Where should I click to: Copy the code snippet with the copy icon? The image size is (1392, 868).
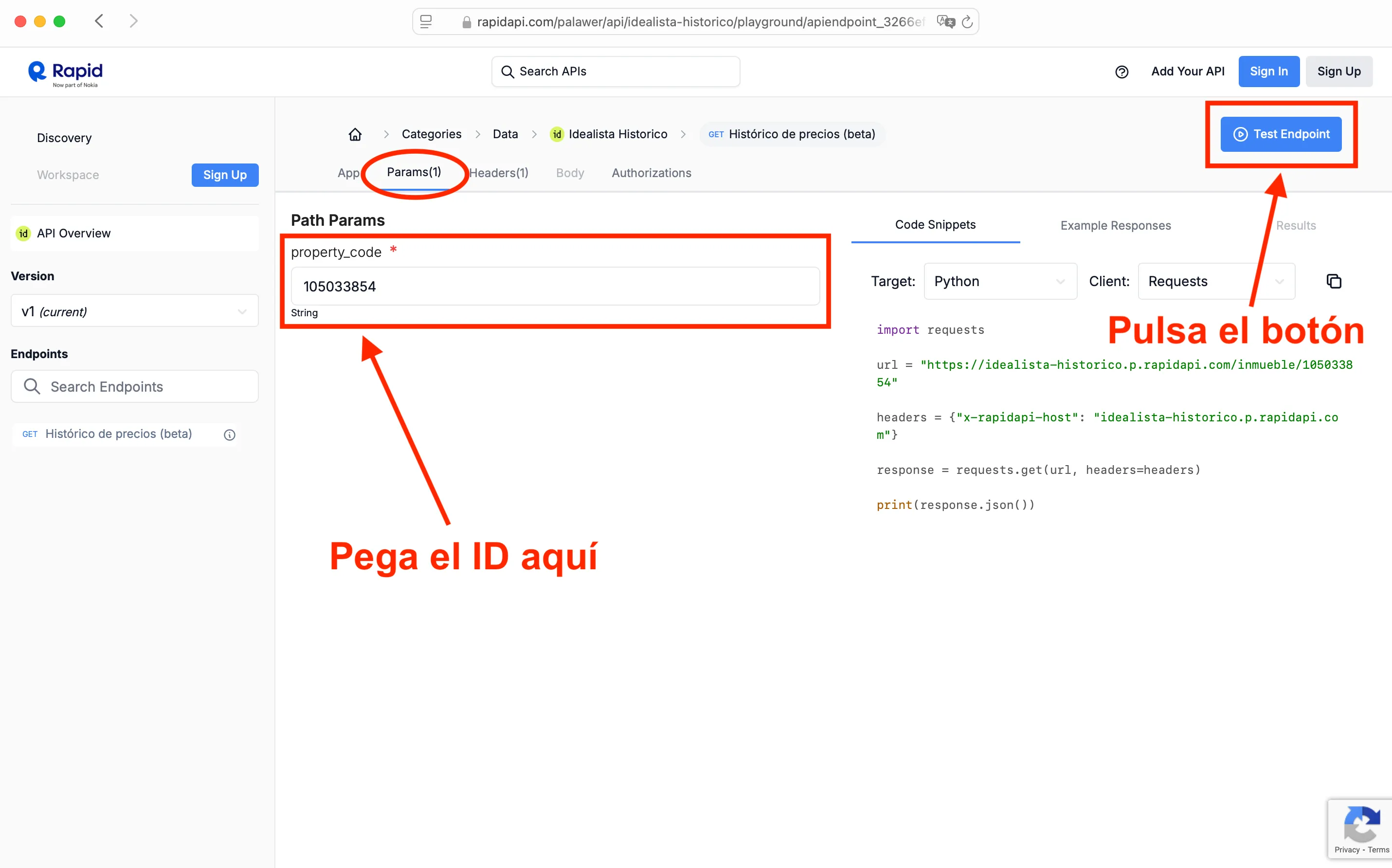coord(1334,281)
